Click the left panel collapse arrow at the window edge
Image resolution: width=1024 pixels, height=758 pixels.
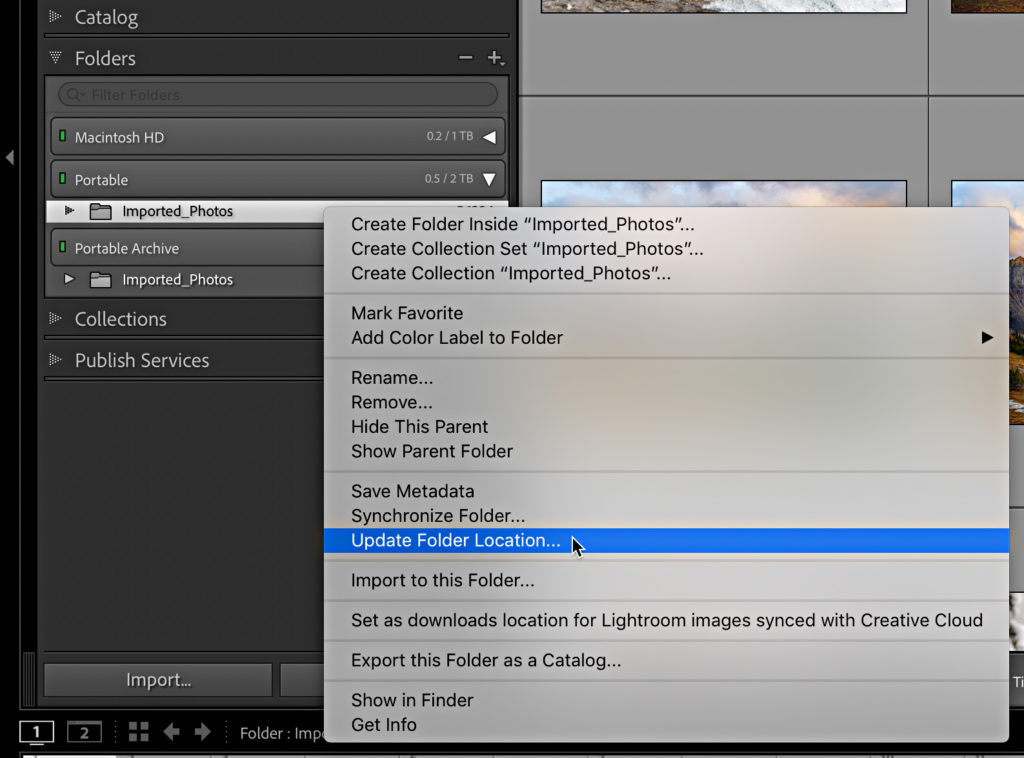click(9, 157)
